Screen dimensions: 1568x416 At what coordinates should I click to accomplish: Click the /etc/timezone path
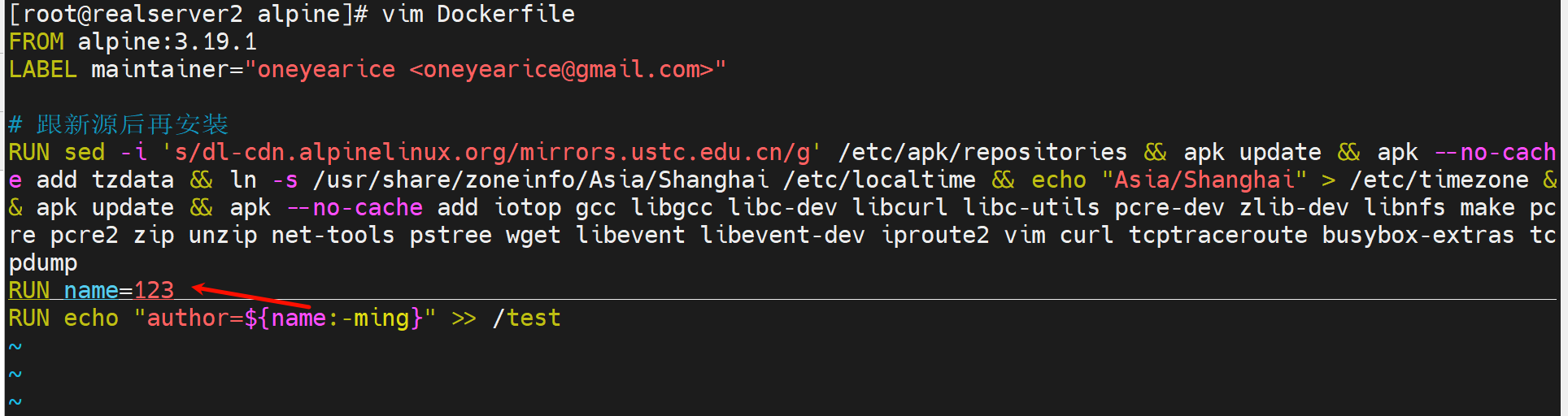tap(1439, 180)
